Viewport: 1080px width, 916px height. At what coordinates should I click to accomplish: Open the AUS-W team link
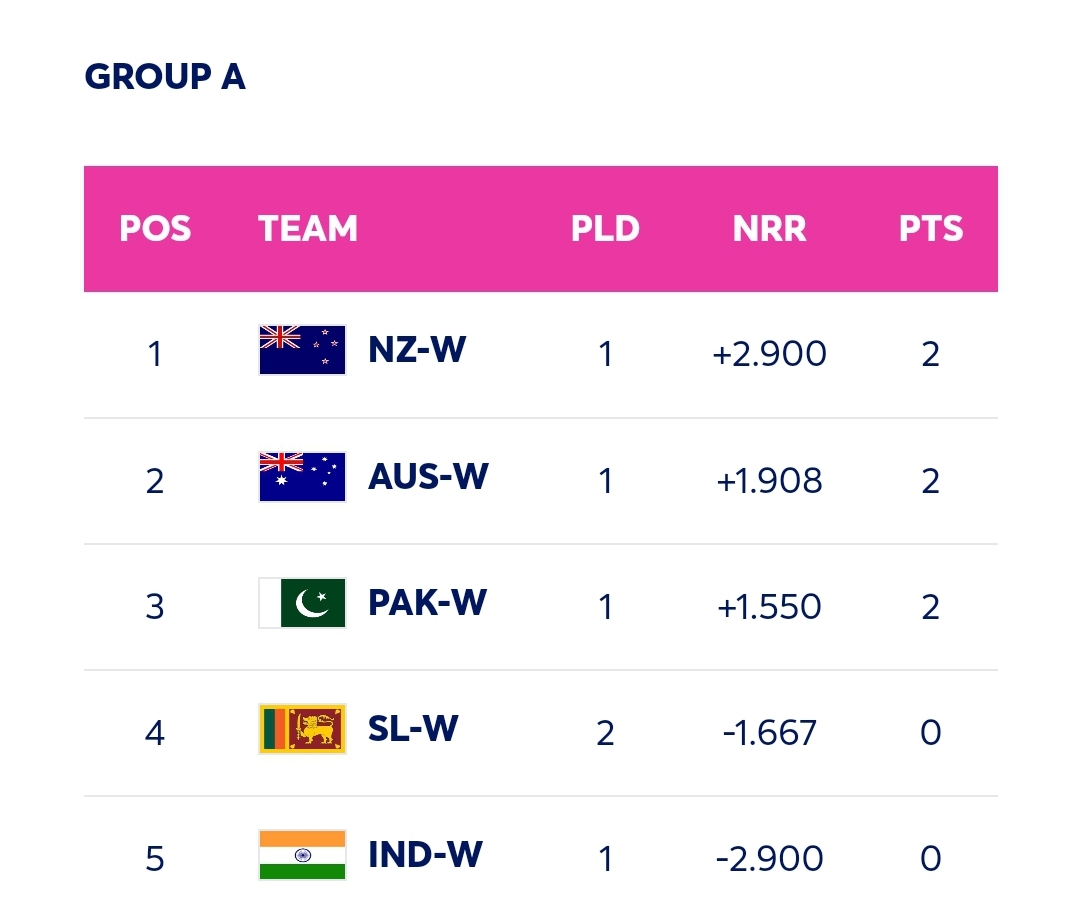[428, 477]
